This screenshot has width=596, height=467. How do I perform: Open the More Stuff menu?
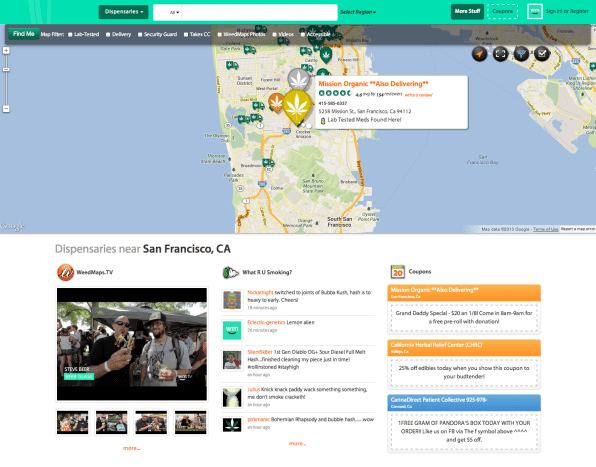pos(467,11)
